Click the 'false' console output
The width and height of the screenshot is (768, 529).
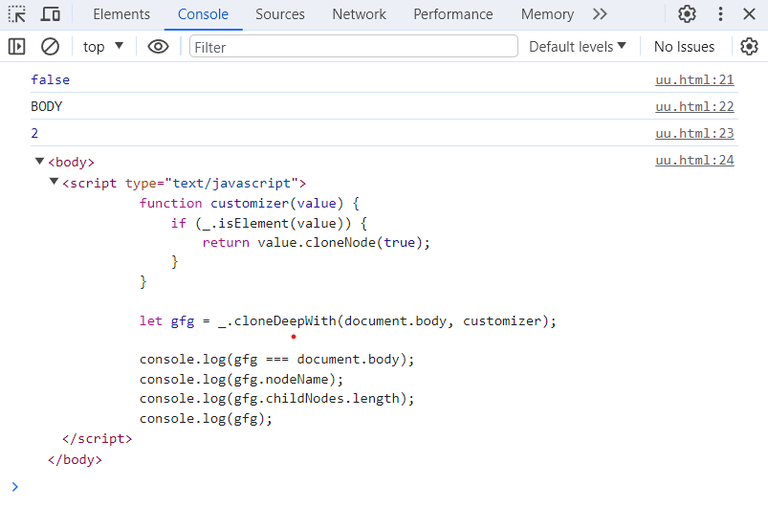tap(50, 79)
